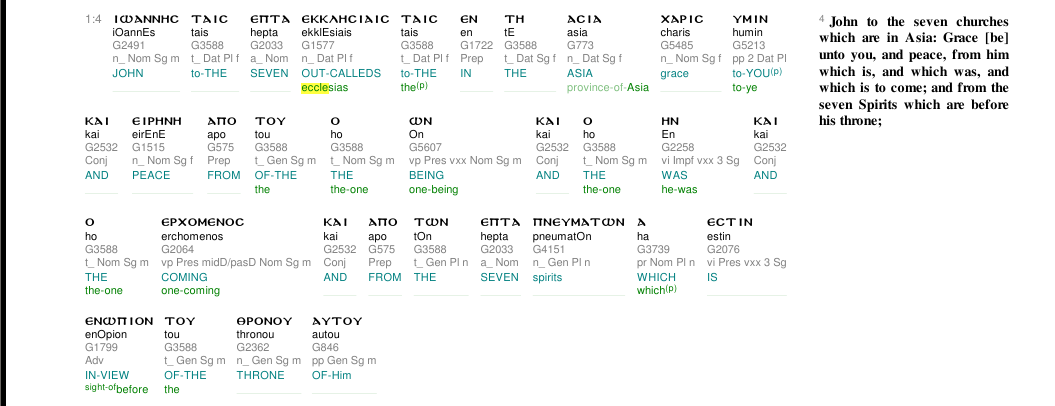The image size is (1055, 406).
Task: Select the transliteration erchomenos
Action: pos(192,237)
